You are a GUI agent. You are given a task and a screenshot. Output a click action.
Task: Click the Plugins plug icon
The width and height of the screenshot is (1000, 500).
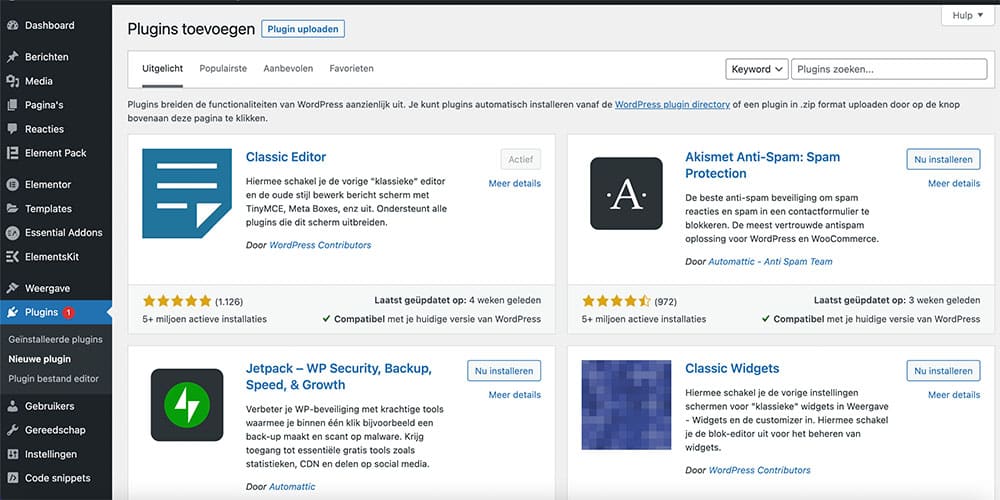pyautogui.click(x=13, y=312)
